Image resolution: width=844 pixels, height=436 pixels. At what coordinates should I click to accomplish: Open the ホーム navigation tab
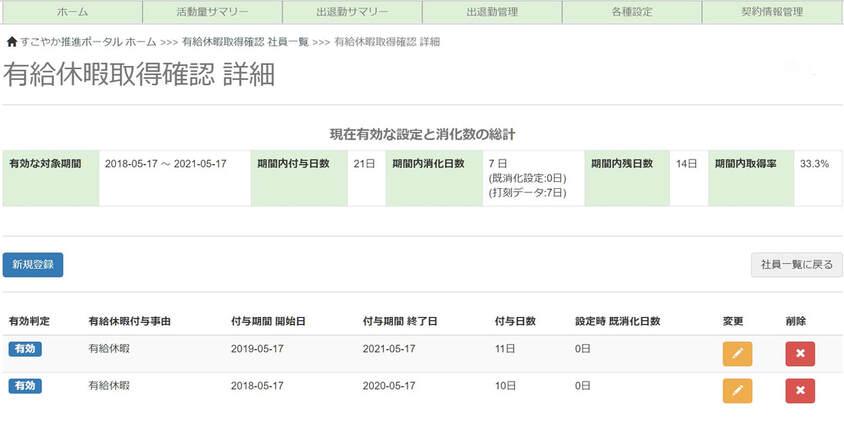click(x=72, y=12)
